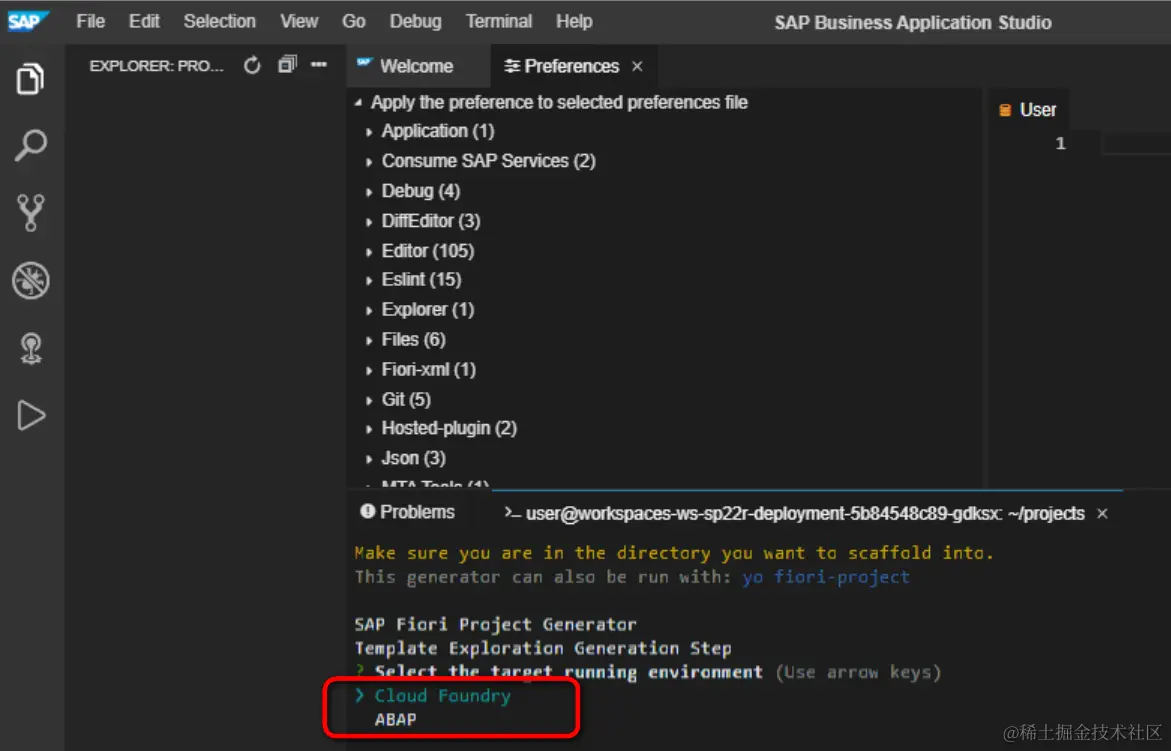Click the User preferences file icon

click(1005, 110)
